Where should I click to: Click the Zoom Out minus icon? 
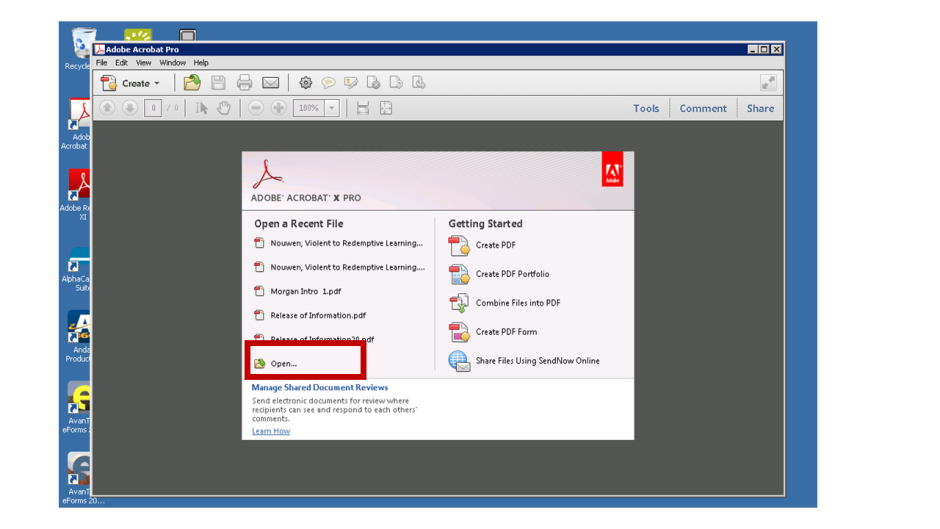[x=256, y=108]
